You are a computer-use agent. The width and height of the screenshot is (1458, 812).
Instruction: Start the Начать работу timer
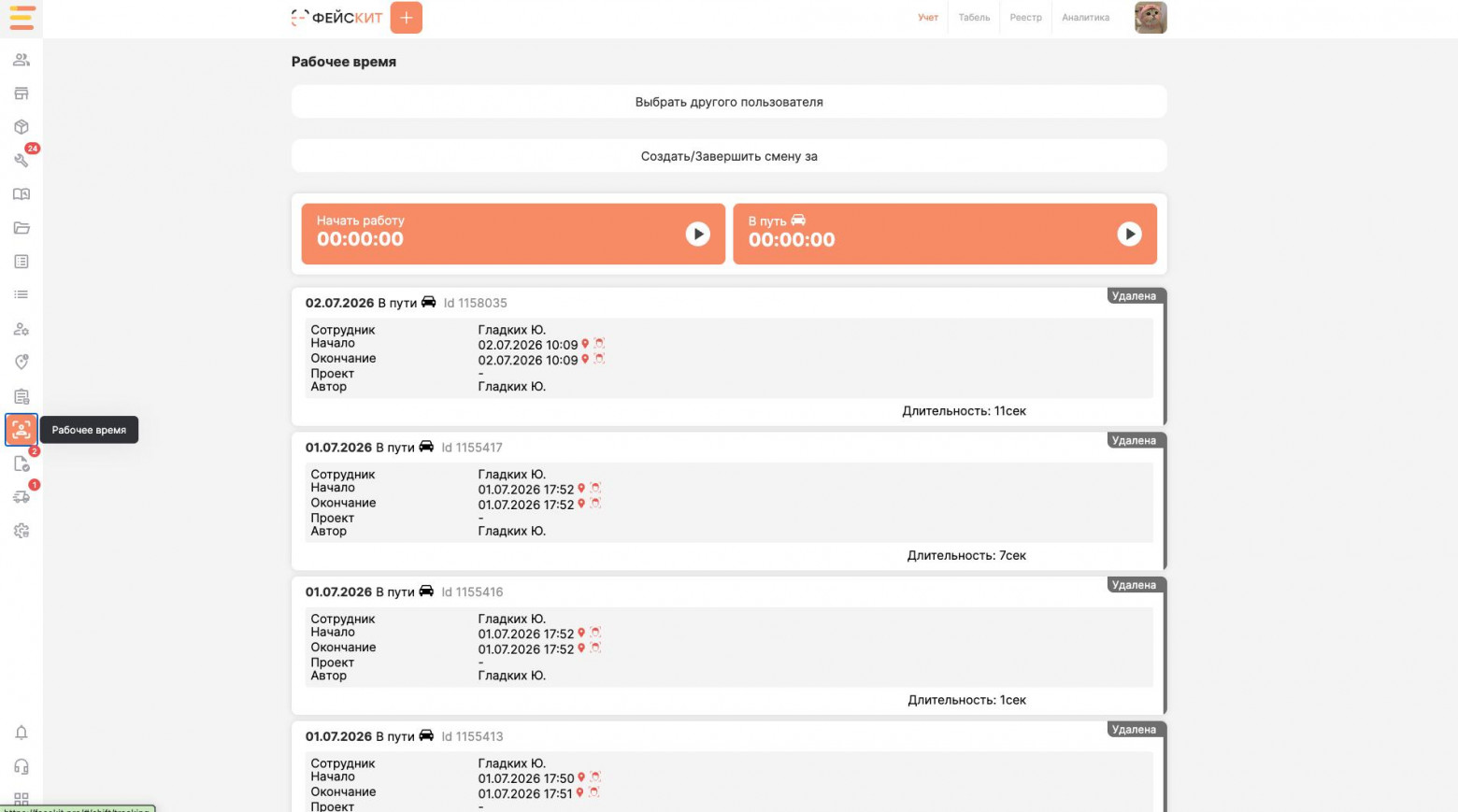698,234
